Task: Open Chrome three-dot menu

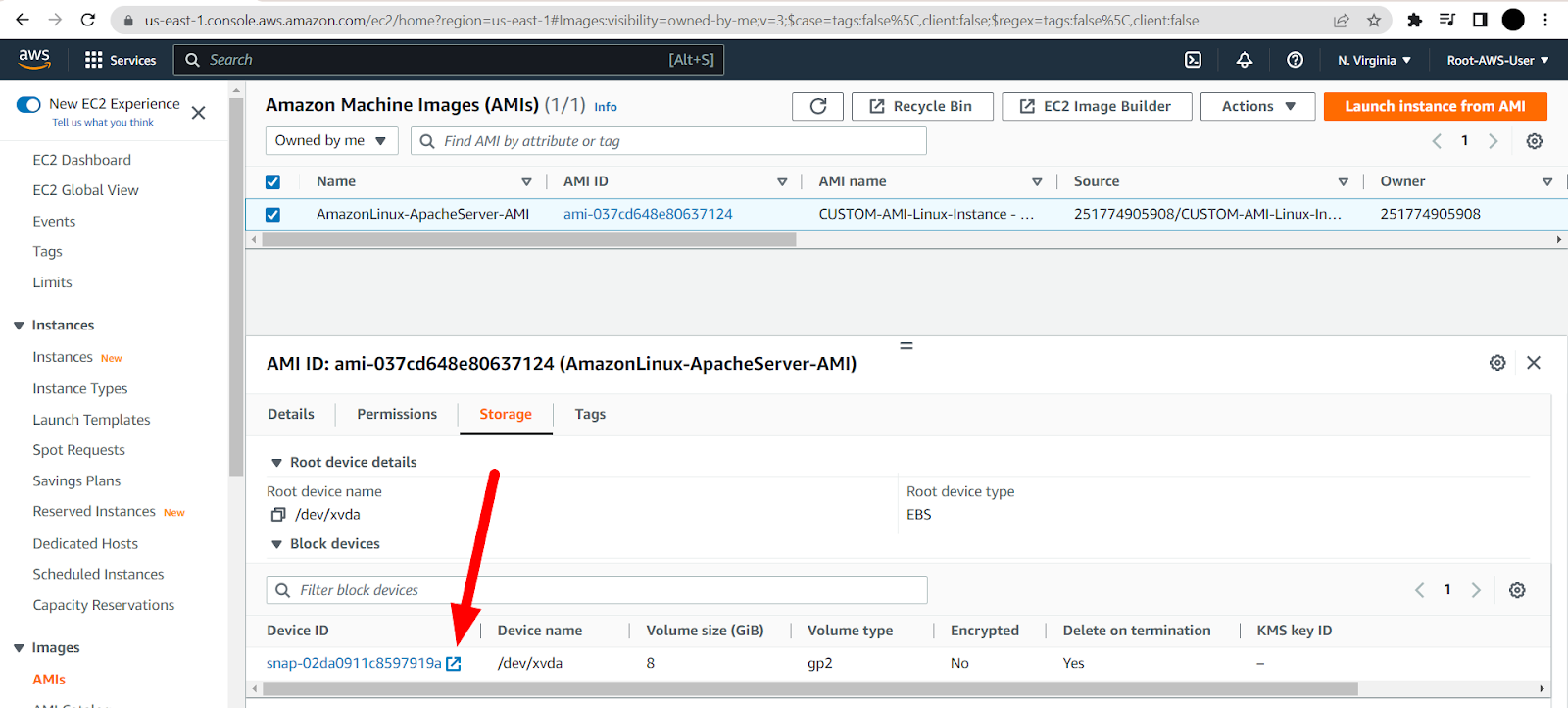Action: 1545,20
